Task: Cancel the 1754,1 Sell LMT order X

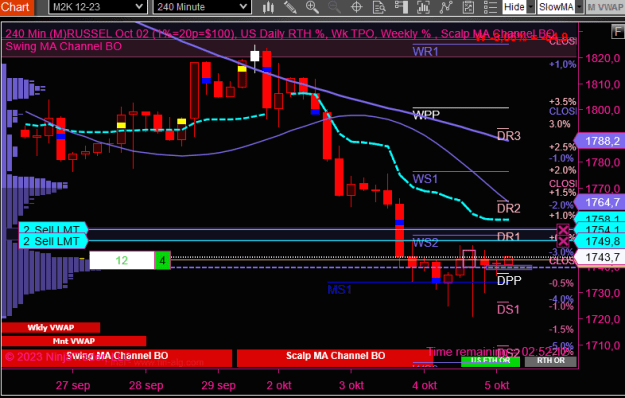Action: (x=563, y=230)
